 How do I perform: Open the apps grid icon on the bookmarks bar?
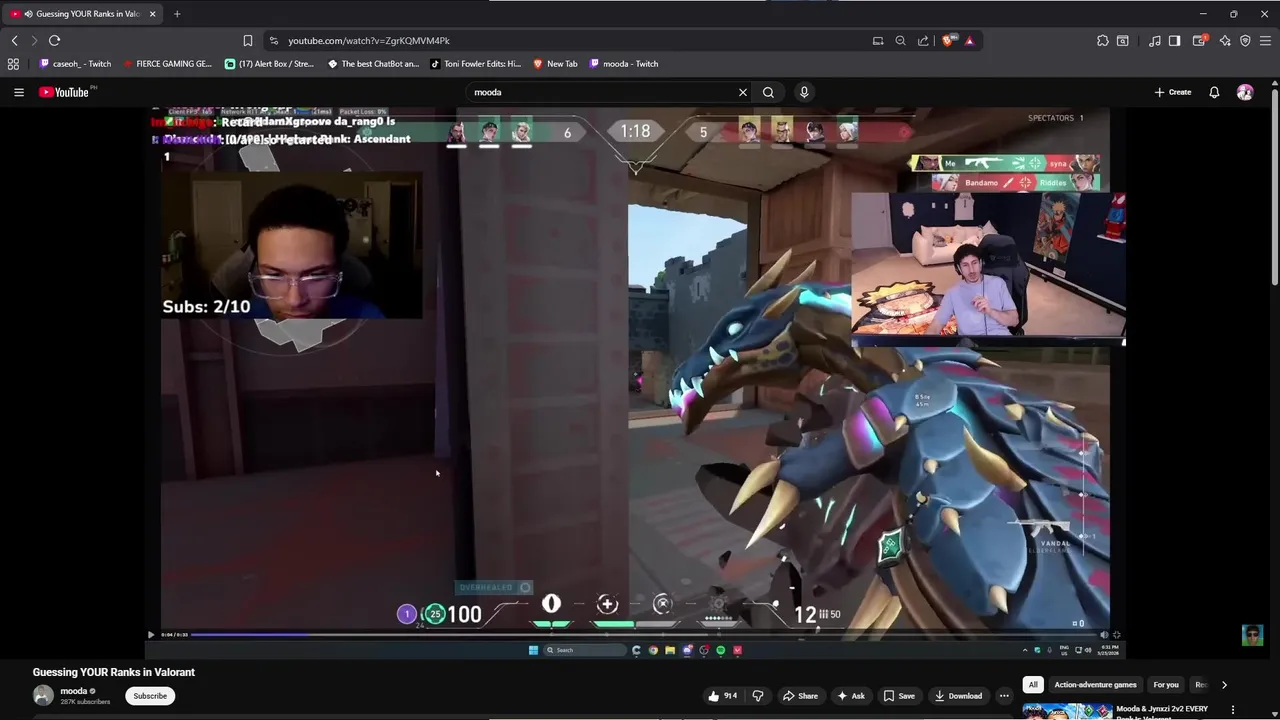click(13, 64)
